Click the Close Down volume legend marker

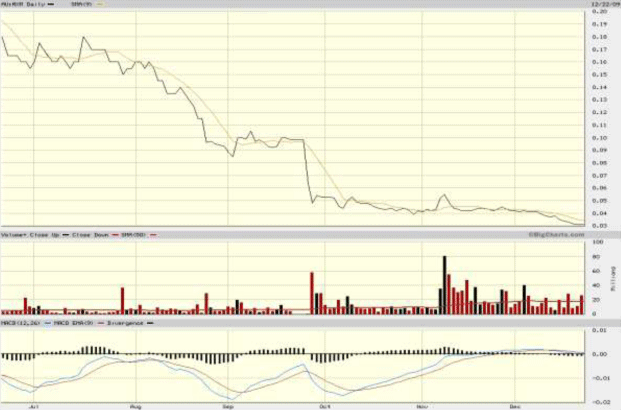click(116, 235)
